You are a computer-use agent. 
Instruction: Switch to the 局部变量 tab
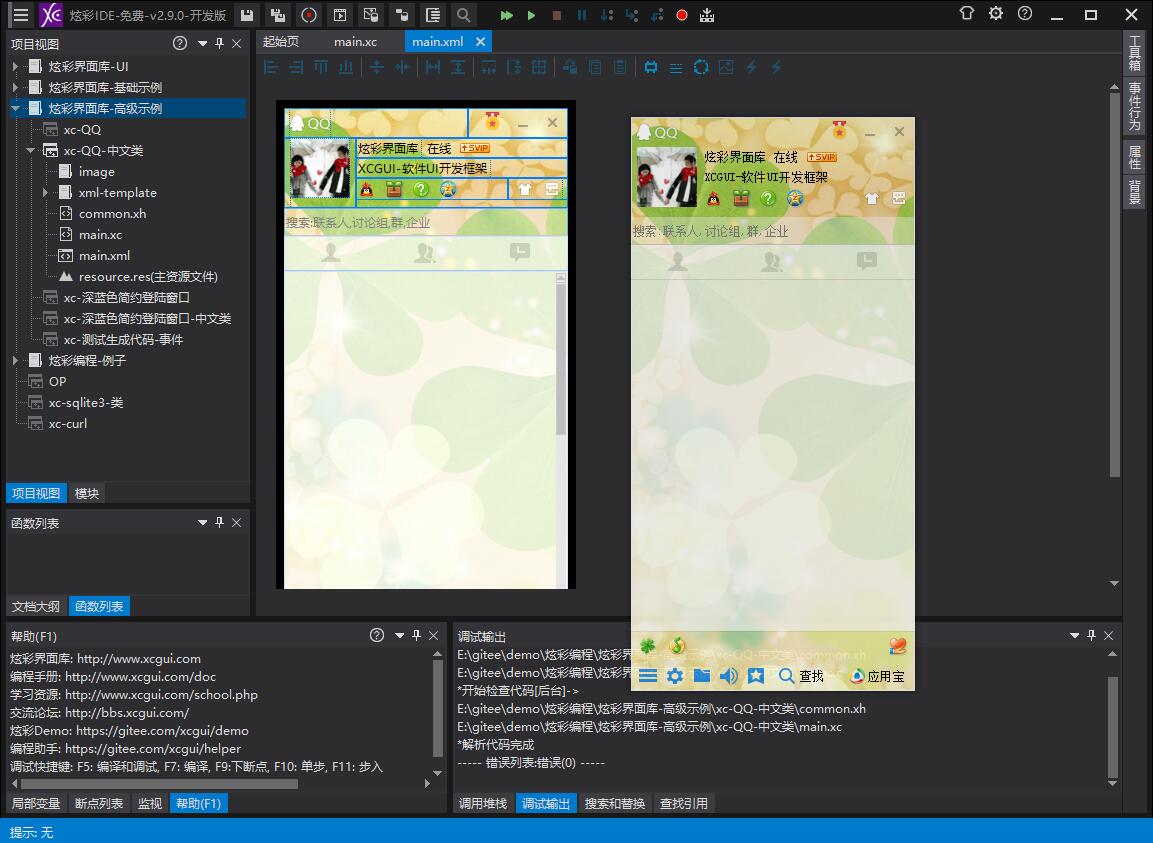pos(36,803)
